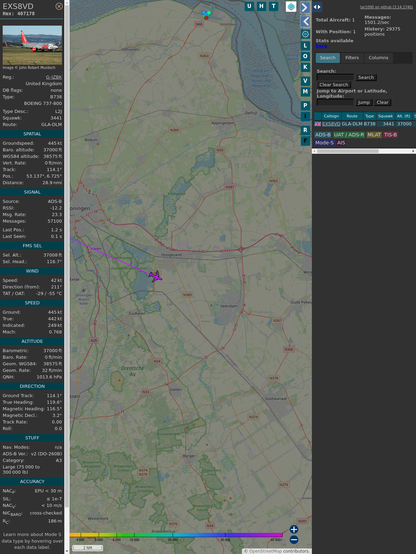Zoom in the map with plus
This screenshot has height=554, width=416.
tap(294, 529)
